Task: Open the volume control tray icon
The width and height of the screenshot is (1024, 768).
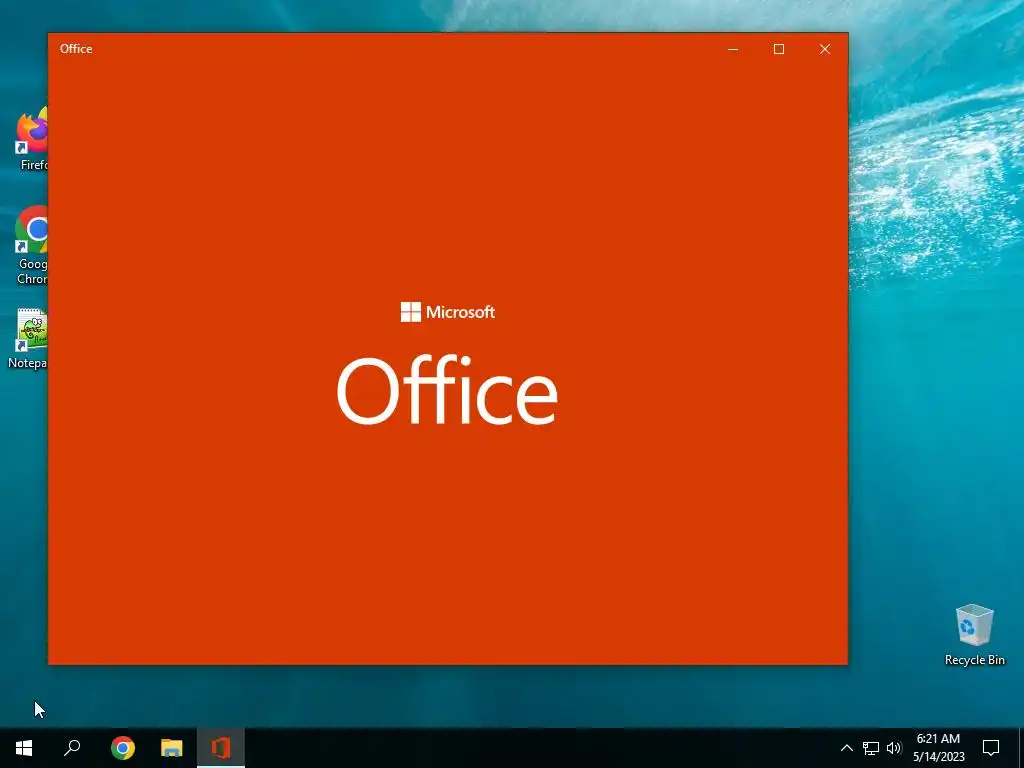Action: click(894, 748)
